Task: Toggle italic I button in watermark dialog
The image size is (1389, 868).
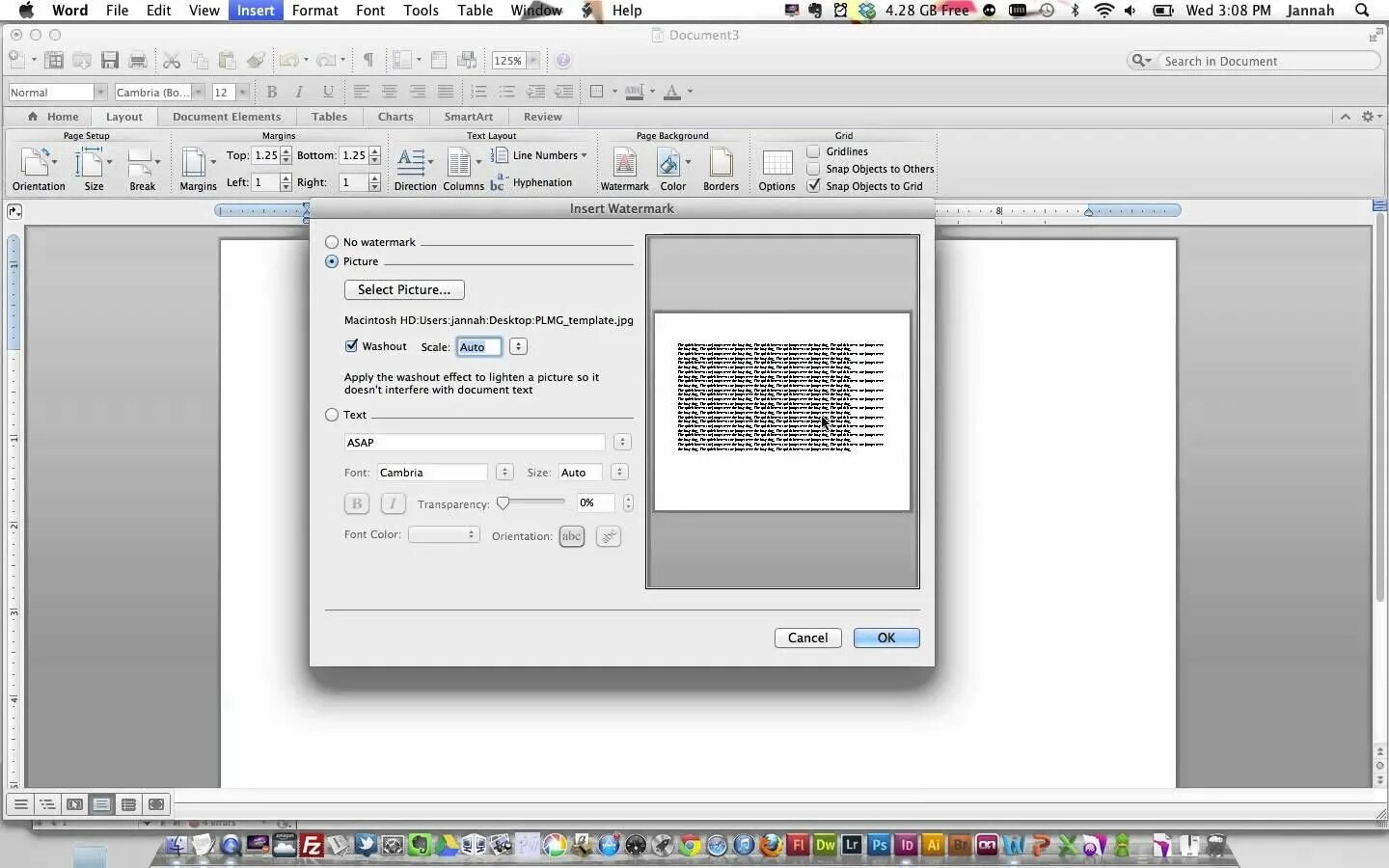Action: (x=393, y=503)
